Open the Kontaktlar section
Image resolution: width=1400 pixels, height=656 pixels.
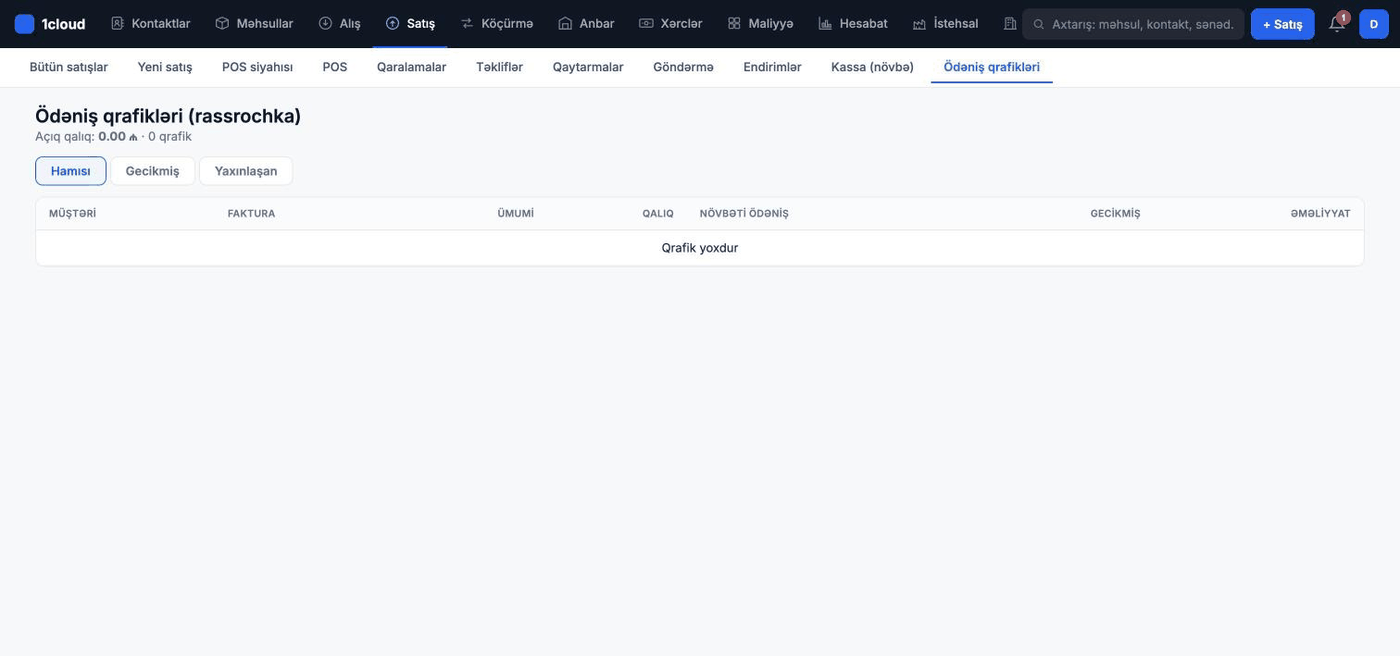(150, 24)
